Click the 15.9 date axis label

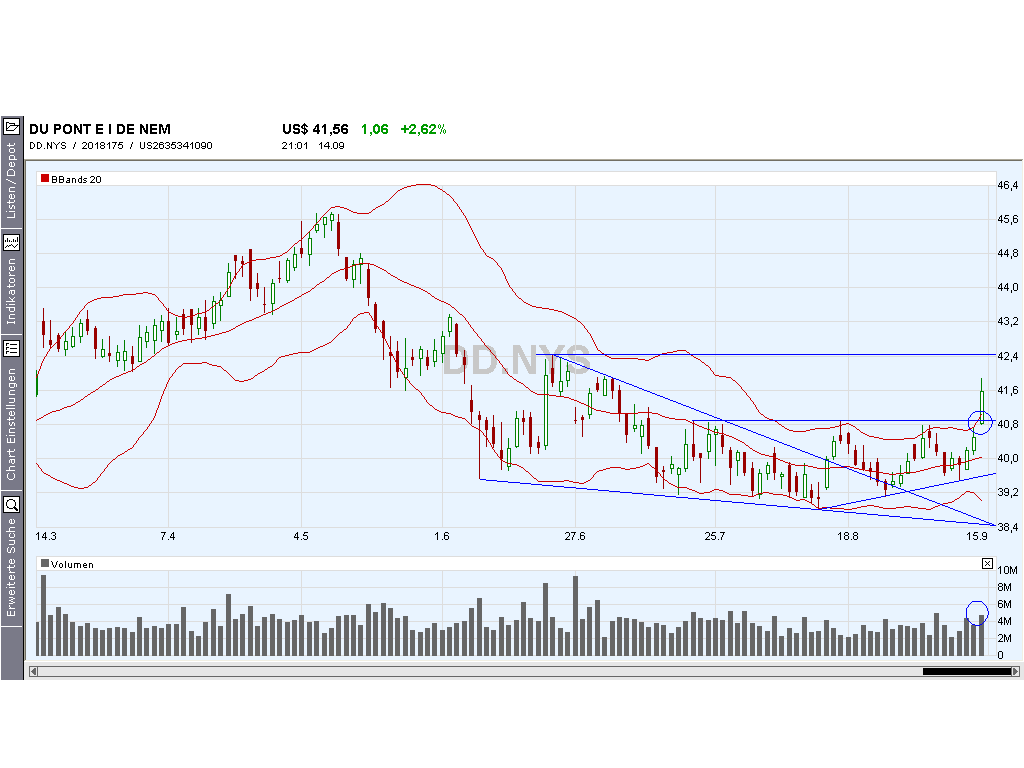click(977, 536)
